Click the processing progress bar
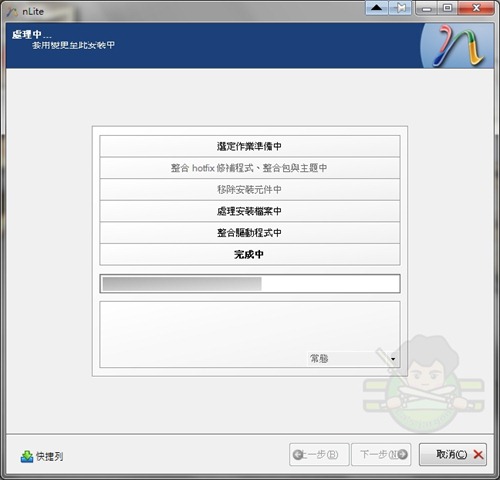The image size is (500, 480). 250,284
